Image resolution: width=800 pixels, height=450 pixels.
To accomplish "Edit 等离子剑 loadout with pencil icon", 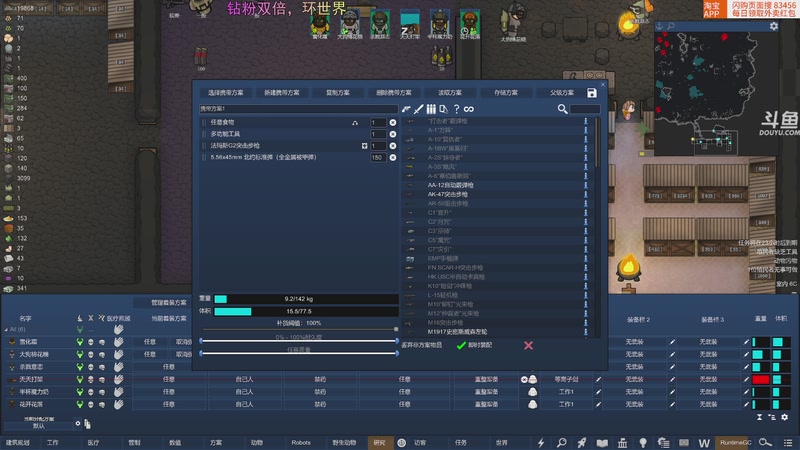I will point(598,380).
